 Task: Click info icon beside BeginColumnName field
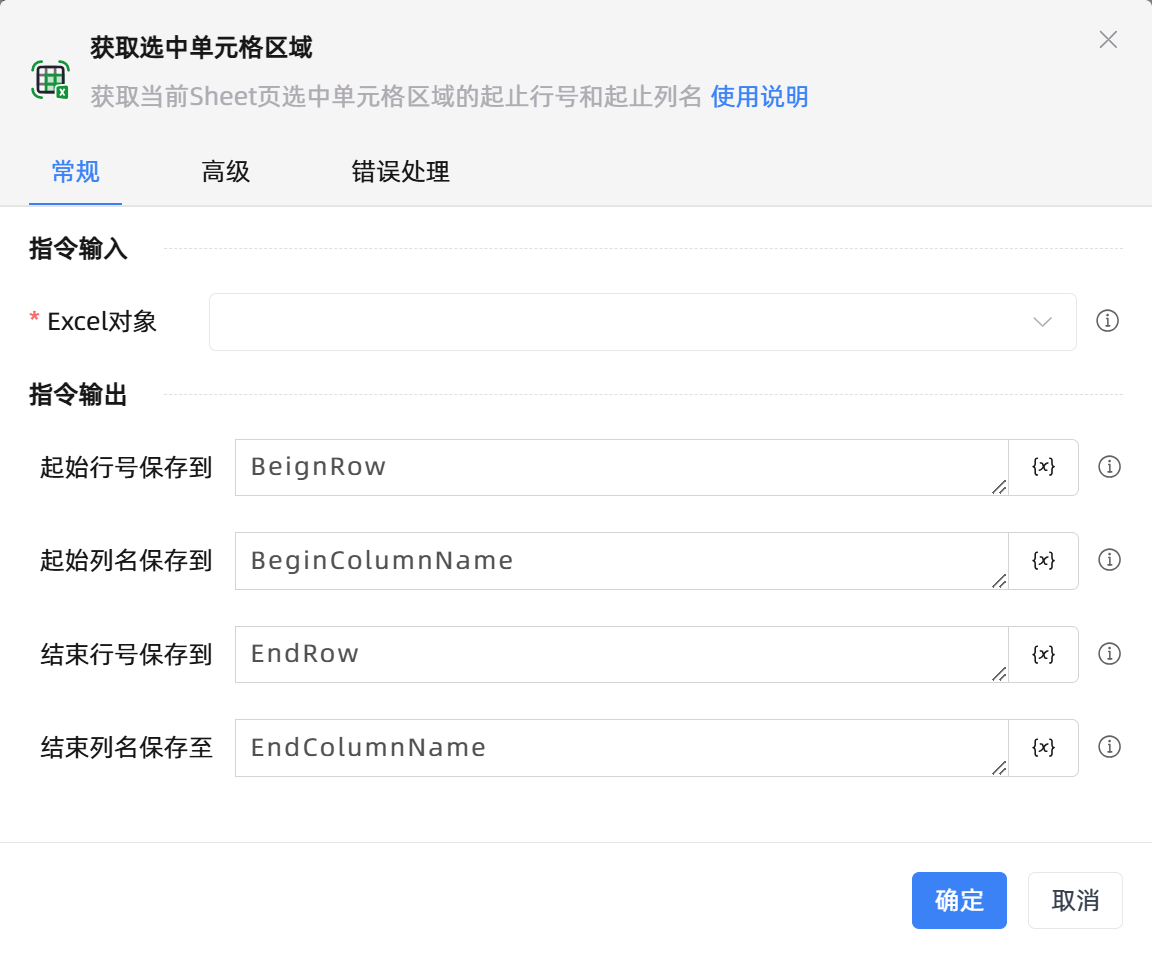click(1109, 560)
